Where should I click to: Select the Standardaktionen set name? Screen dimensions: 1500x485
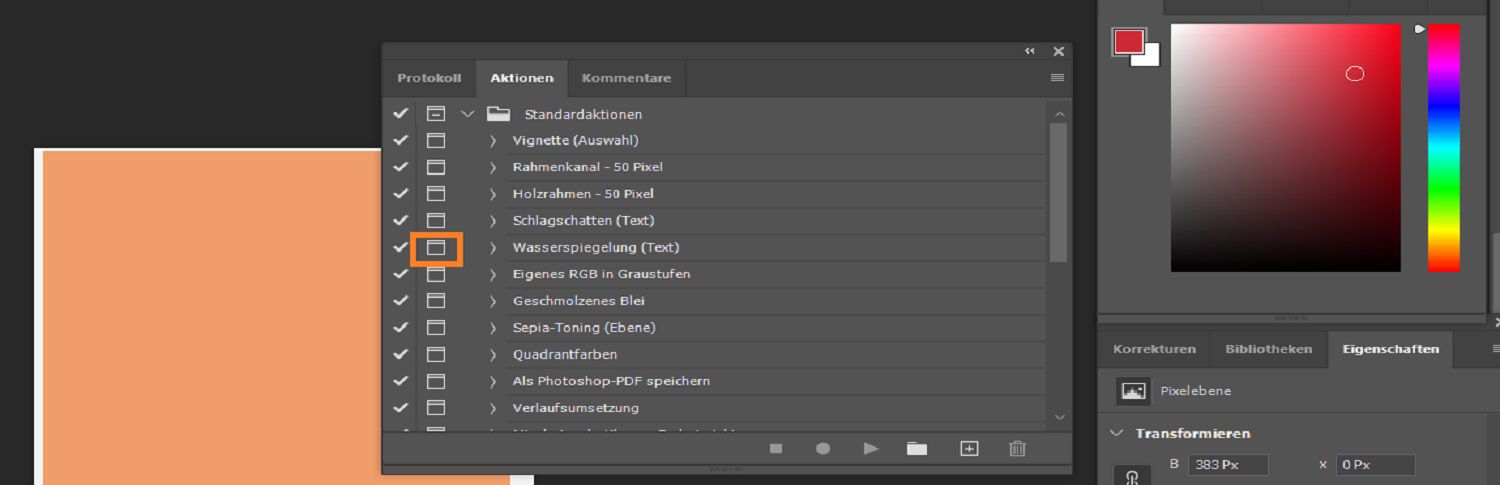tap(583, 114)
